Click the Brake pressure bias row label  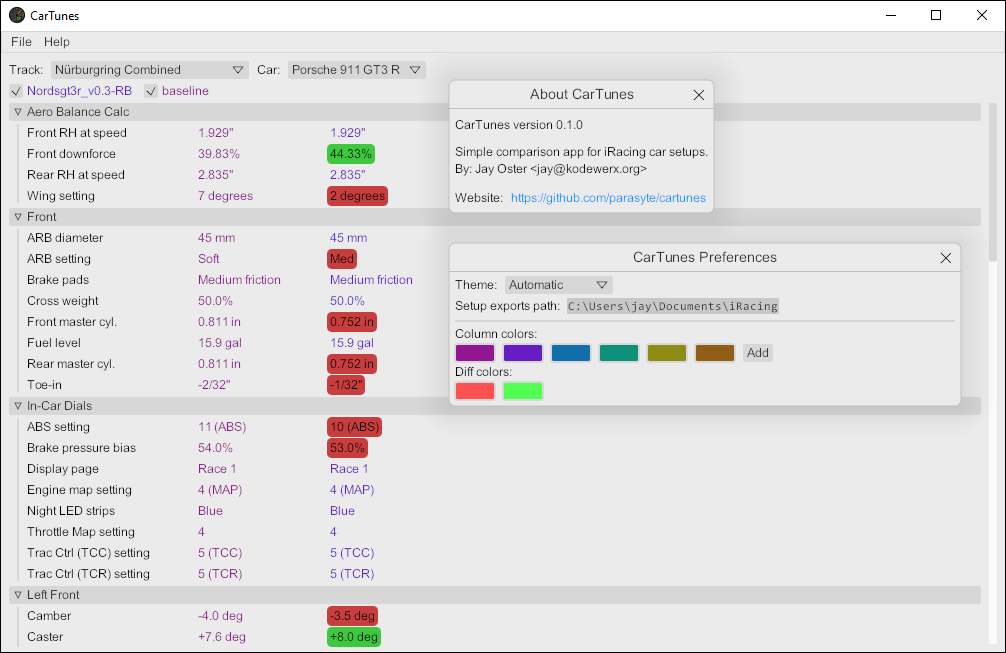[81, 448]
